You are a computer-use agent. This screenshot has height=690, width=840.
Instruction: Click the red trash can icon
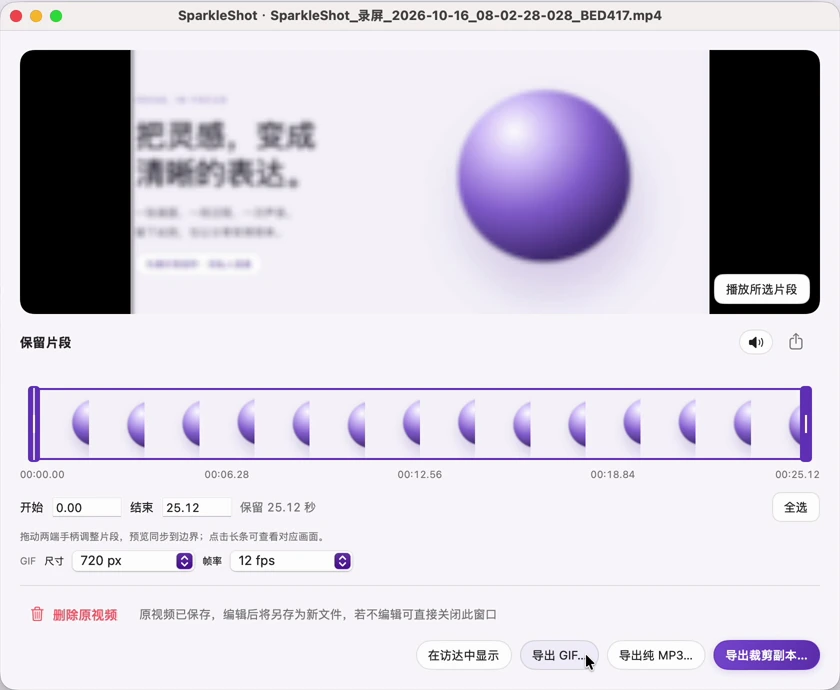tap(37, 614)
